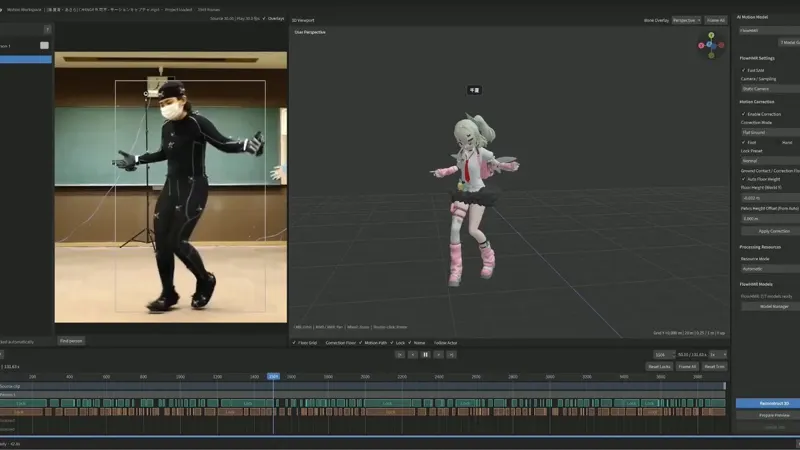Click the Source clip track in timeline

pyautogui.click(x=362, y=386)
